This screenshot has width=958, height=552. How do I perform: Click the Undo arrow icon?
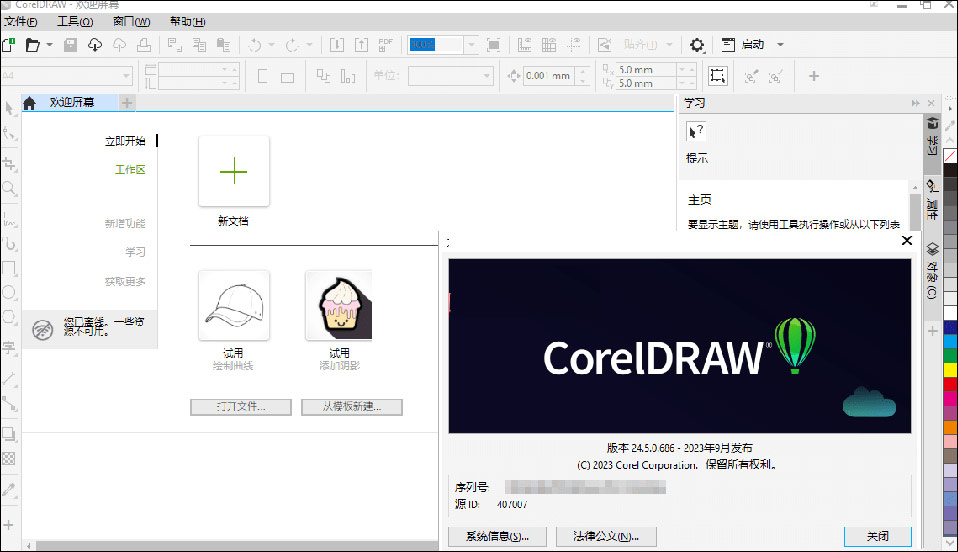click(x=255, y=45)
